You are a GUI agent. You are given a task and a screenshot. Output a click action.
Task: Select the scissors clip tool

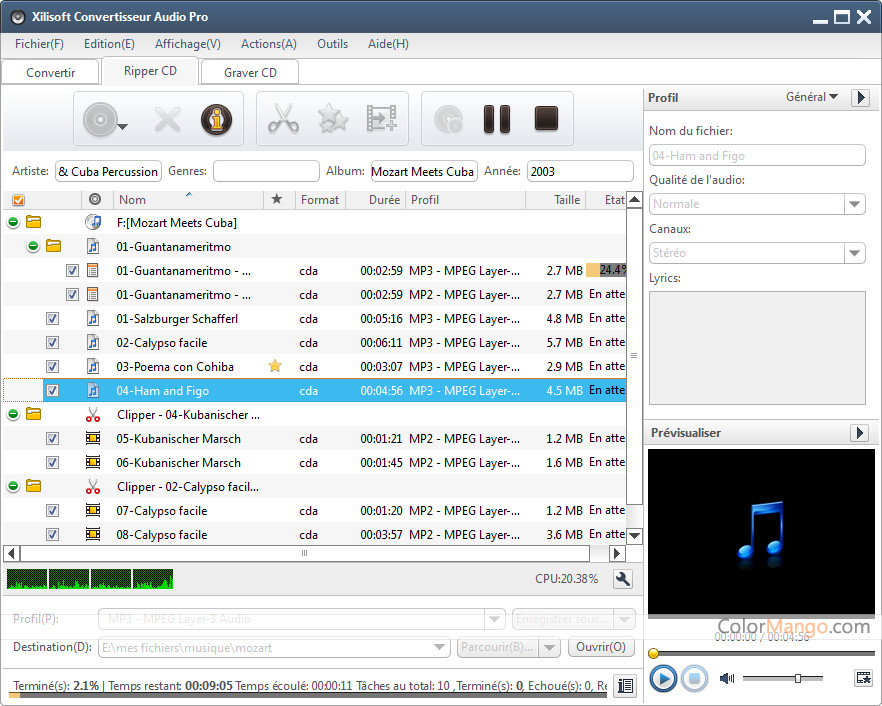283,119
